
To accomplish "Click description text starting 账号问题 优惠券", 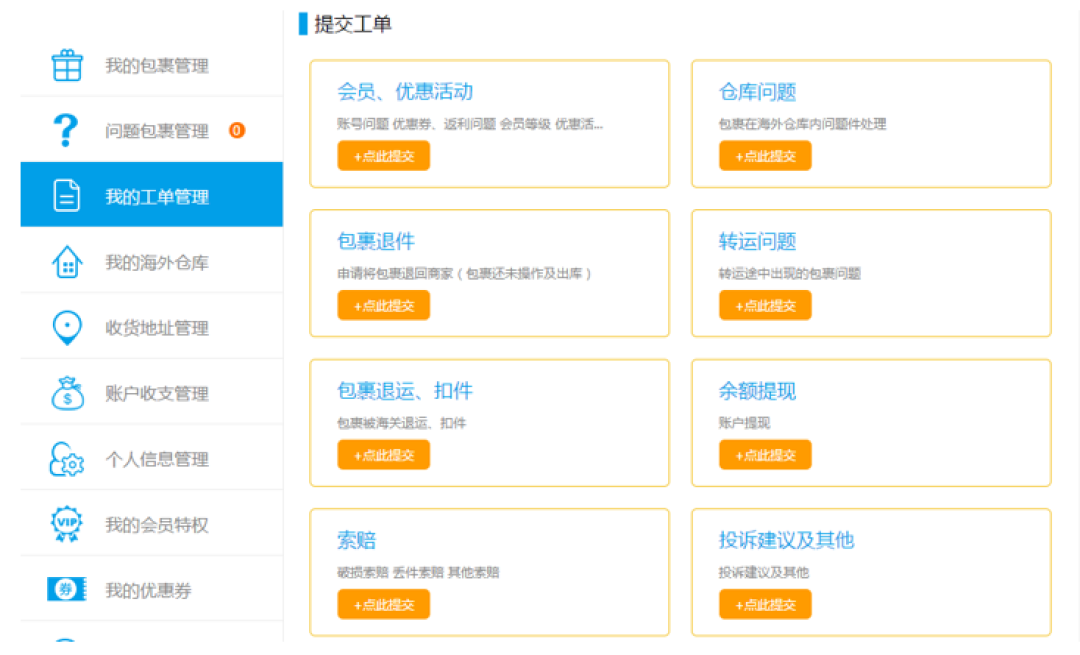I will pos(470,124).
